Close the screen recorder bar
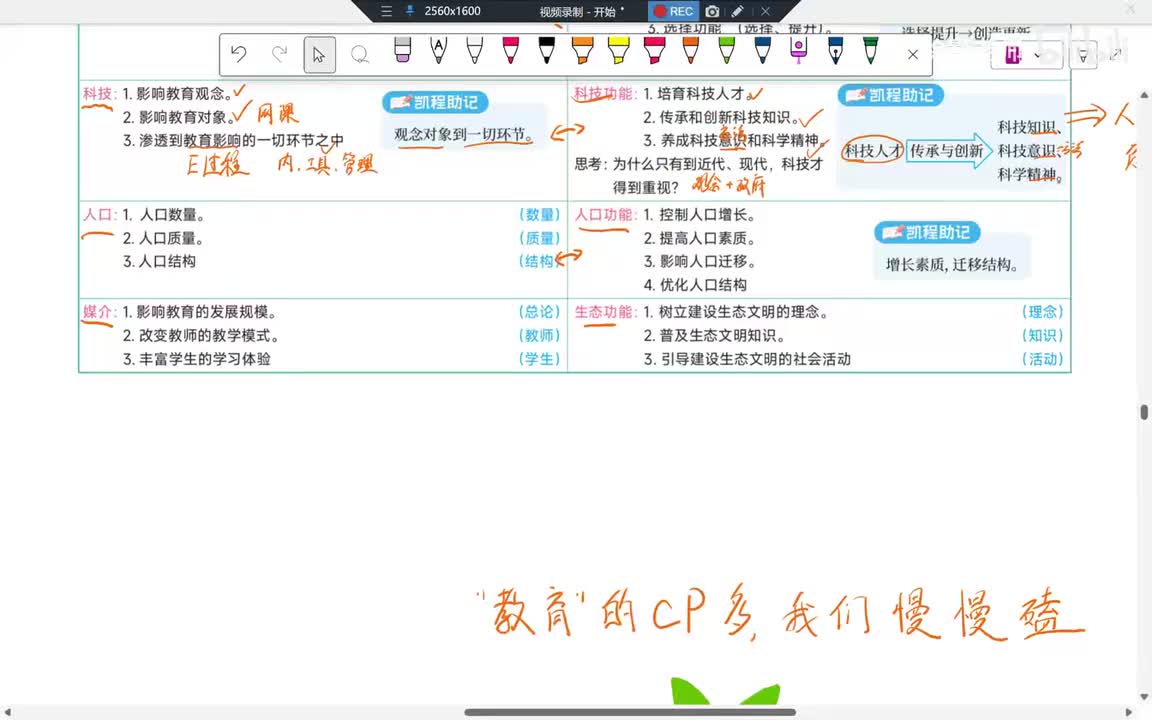 pos(765,11)
